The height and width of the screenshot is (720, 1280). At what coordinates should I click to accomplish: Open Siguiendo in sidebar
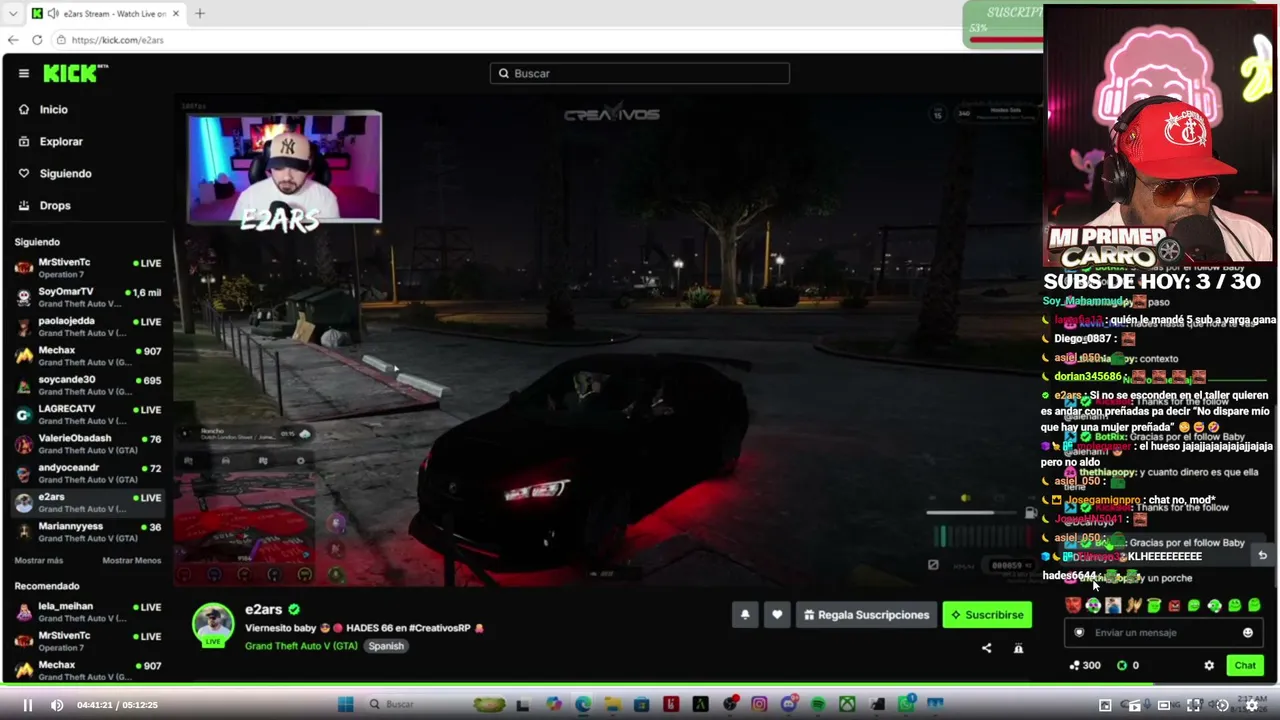click(65, 174)
